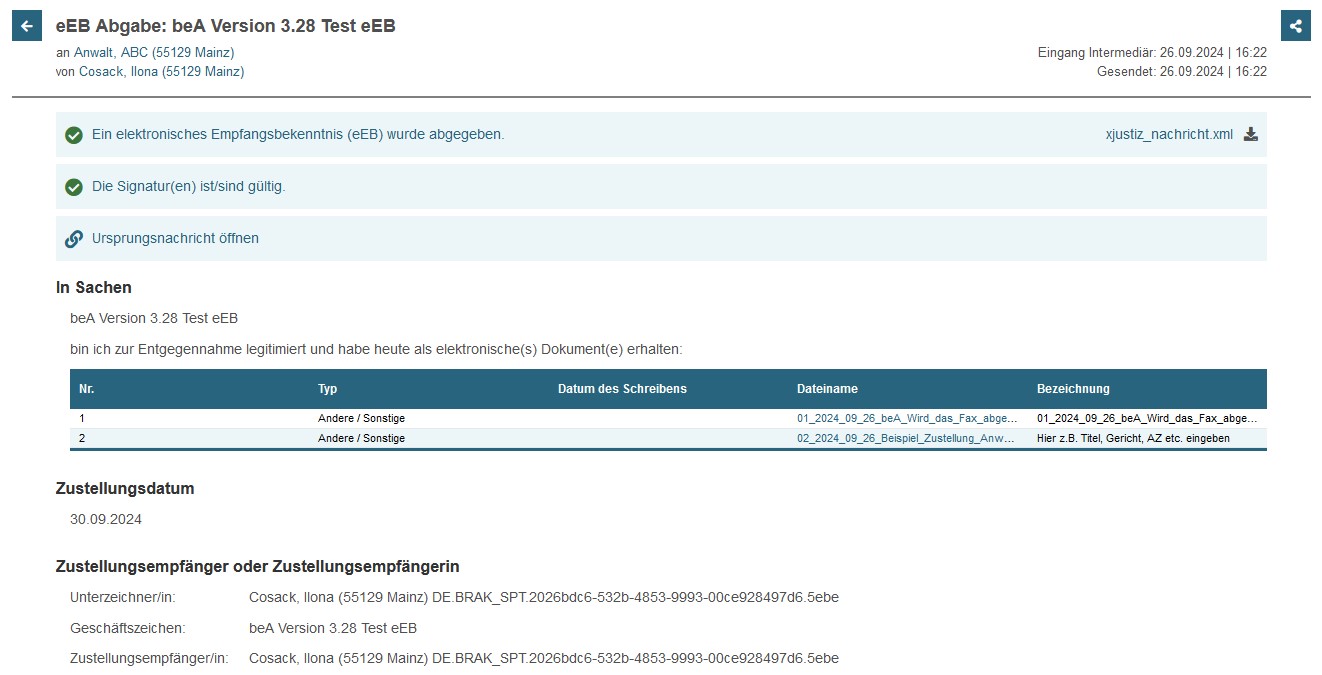Viewport: 1322px width, 675px height.
Task: Open file 01_2024_09_26_beA_Wird_das_Fax_abge… in Dateiname column
Action: (907, 419)
